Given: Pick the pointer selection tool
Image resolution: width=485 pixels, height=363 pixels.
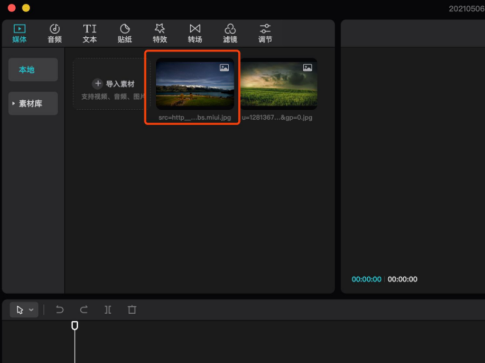Looking at the screenshot, I should coord(20,310).
